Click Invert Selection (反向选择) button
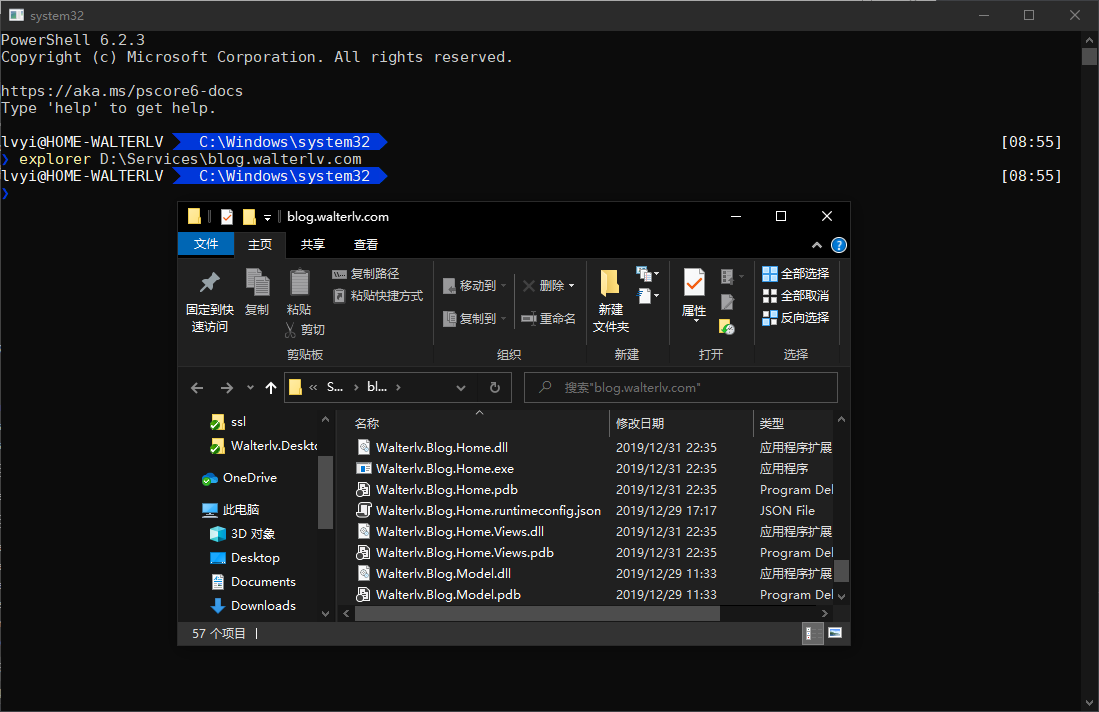The width and height of the screenshot is (1099, 712). tap(796, 318)
